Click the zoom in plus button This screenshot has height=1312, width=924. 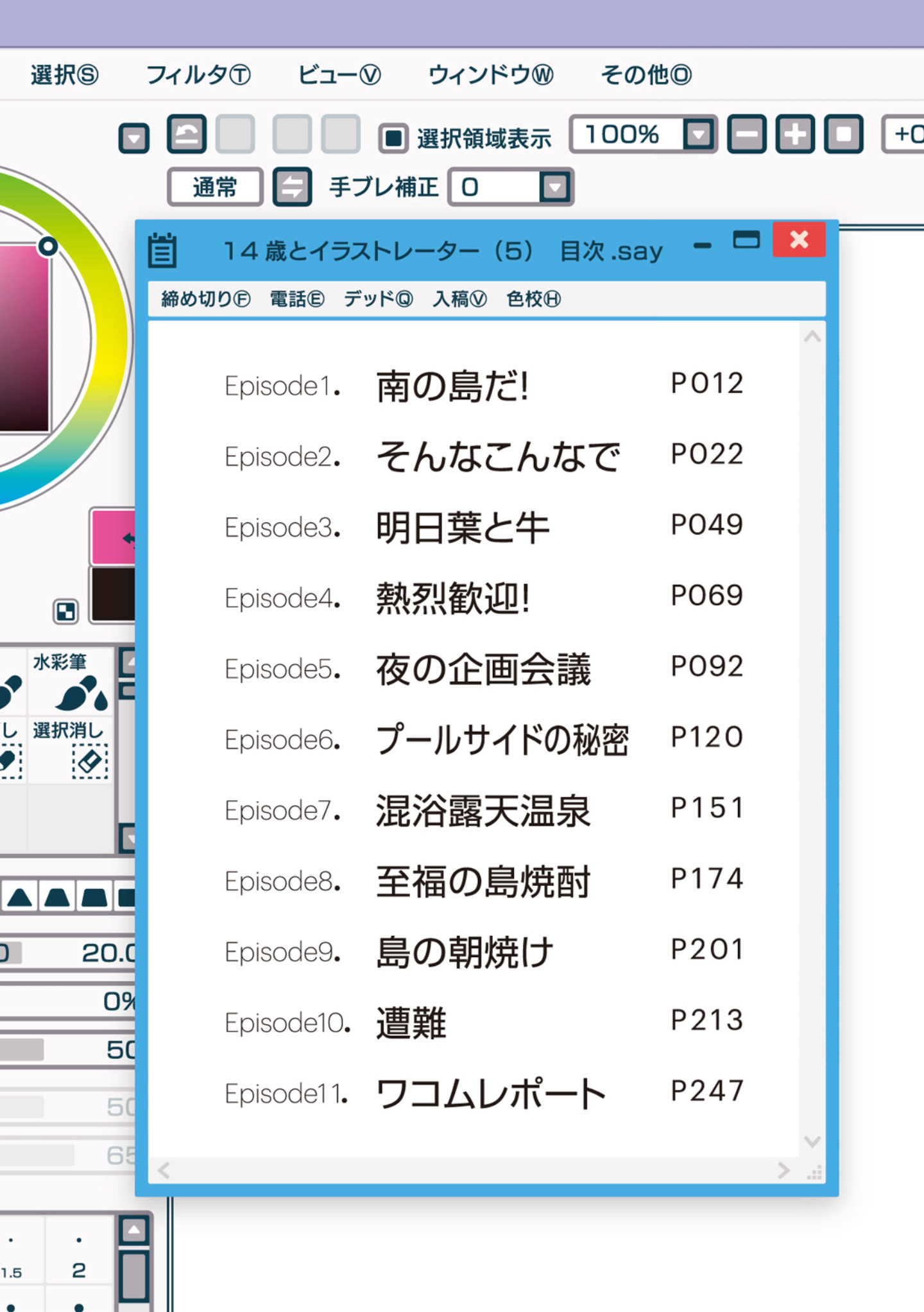click(796, 134)
